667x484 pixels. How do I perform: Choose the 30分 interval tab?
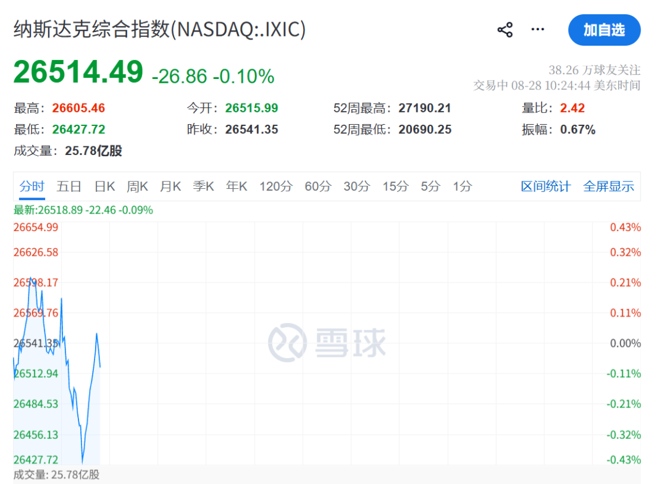pyautogui.click(x=356, y=186)
